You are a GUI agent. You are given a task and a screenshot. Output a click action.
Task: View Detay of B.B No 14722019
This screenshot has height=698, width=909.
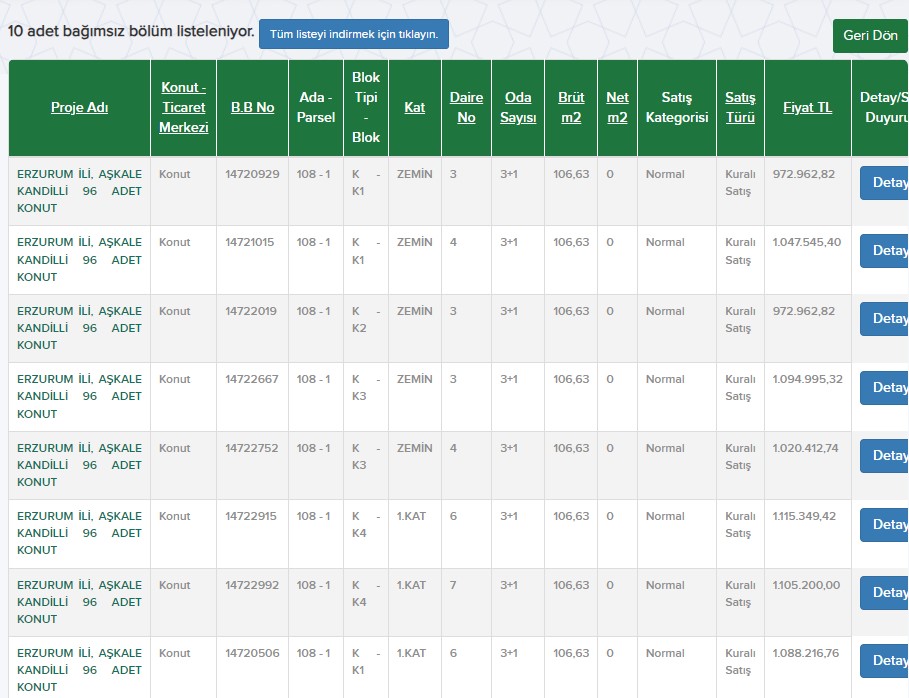tap(885, 319)
